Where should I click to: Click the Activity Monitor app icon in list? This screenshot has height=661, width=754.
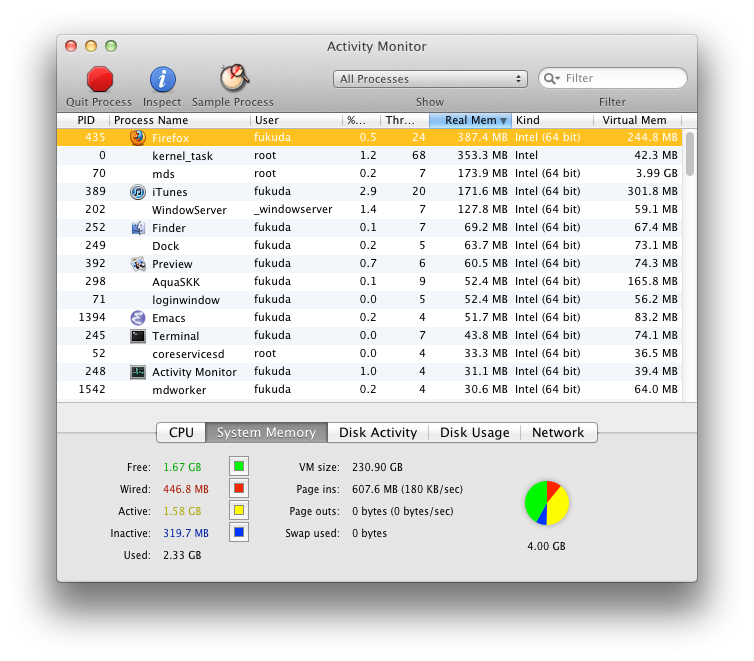[x=138, y=372]
